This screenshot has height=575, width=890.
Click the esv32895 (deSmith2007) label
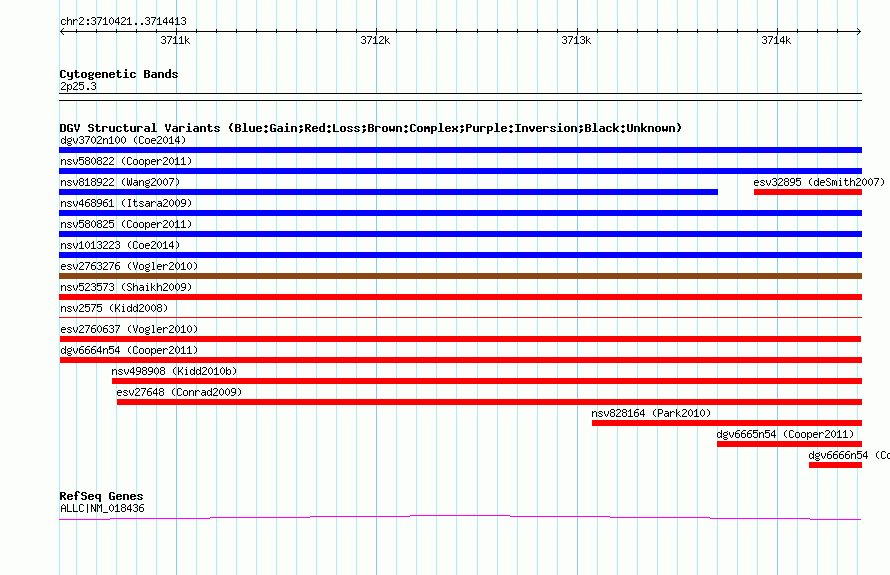click(x=819, y=182)
